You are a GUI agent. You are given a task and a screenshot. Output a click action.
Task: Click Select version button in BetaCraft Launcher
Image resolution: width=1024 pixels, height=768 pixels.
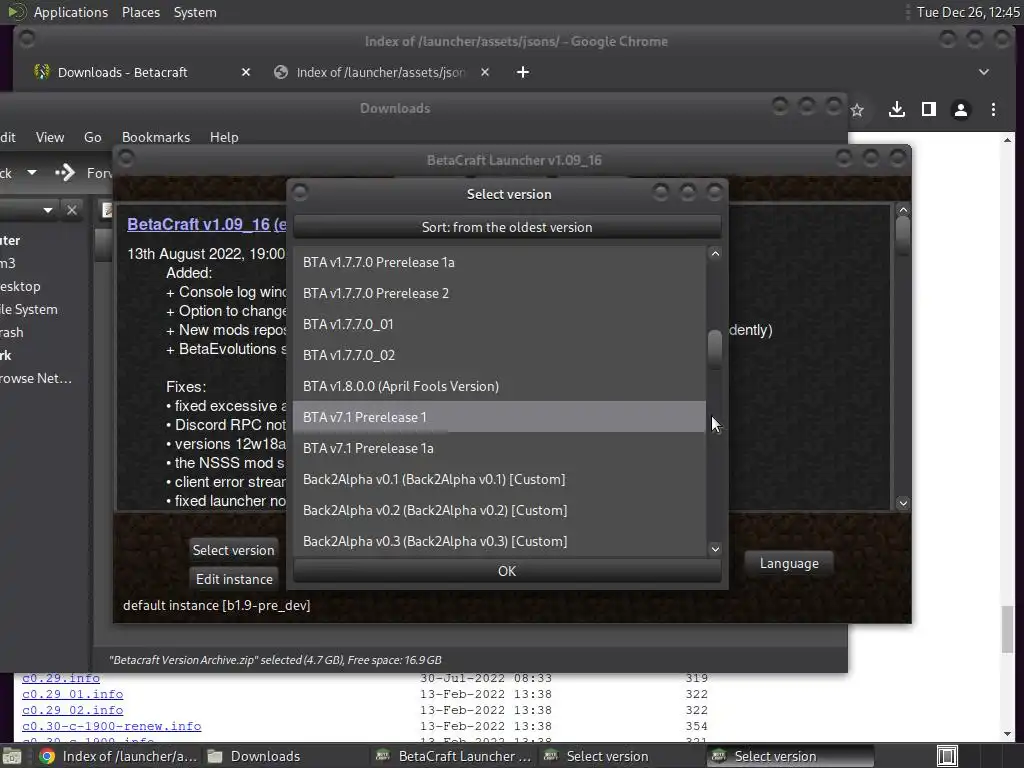click(234, 550)
